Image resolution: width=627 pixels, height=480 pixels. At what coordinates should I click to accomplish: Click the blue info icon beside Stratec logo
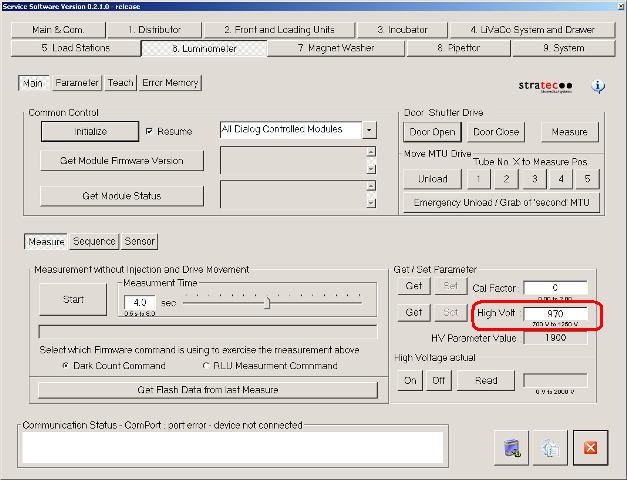coord(598,86)
